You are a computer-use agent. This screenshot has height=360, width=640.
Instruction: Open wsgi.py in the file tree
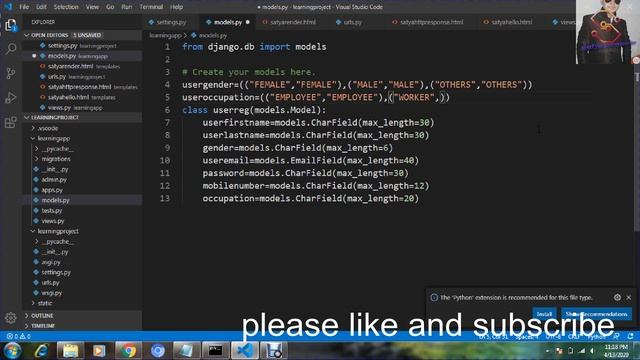click(51, 293)
